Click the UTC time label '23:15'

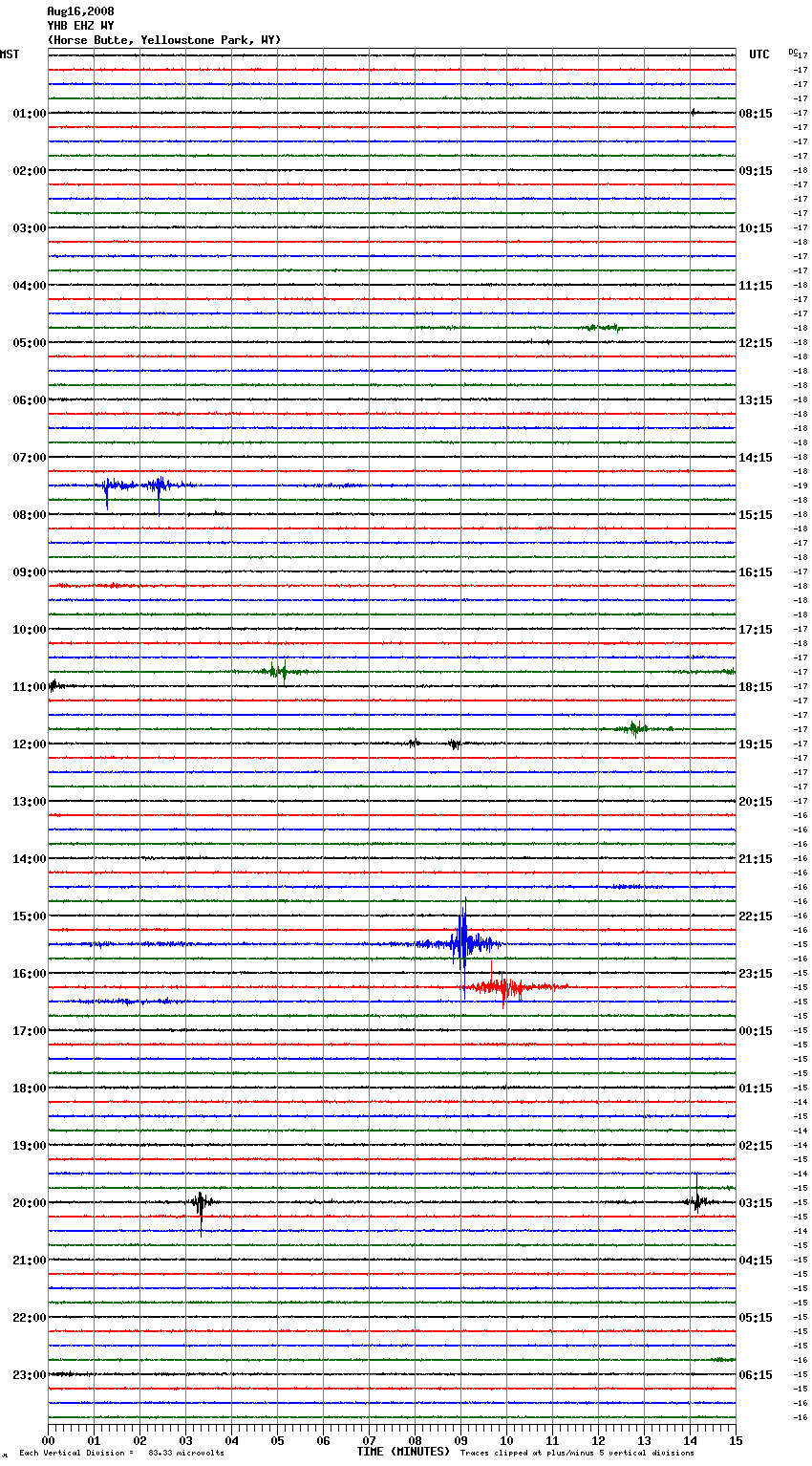click(x=756, y=974)
